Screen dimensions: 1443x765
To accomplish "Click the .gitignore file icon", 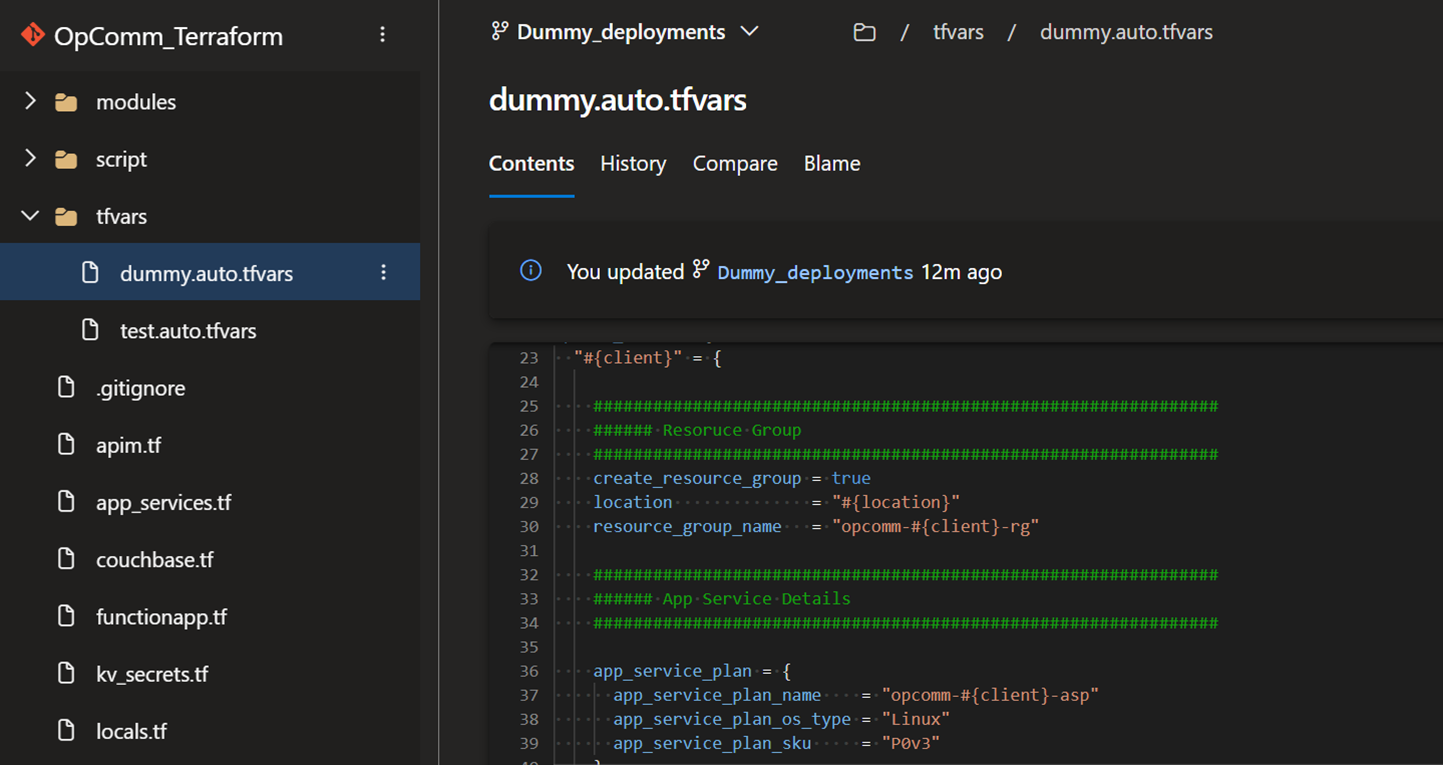I will pyautogui.click(x=67, y=388).
